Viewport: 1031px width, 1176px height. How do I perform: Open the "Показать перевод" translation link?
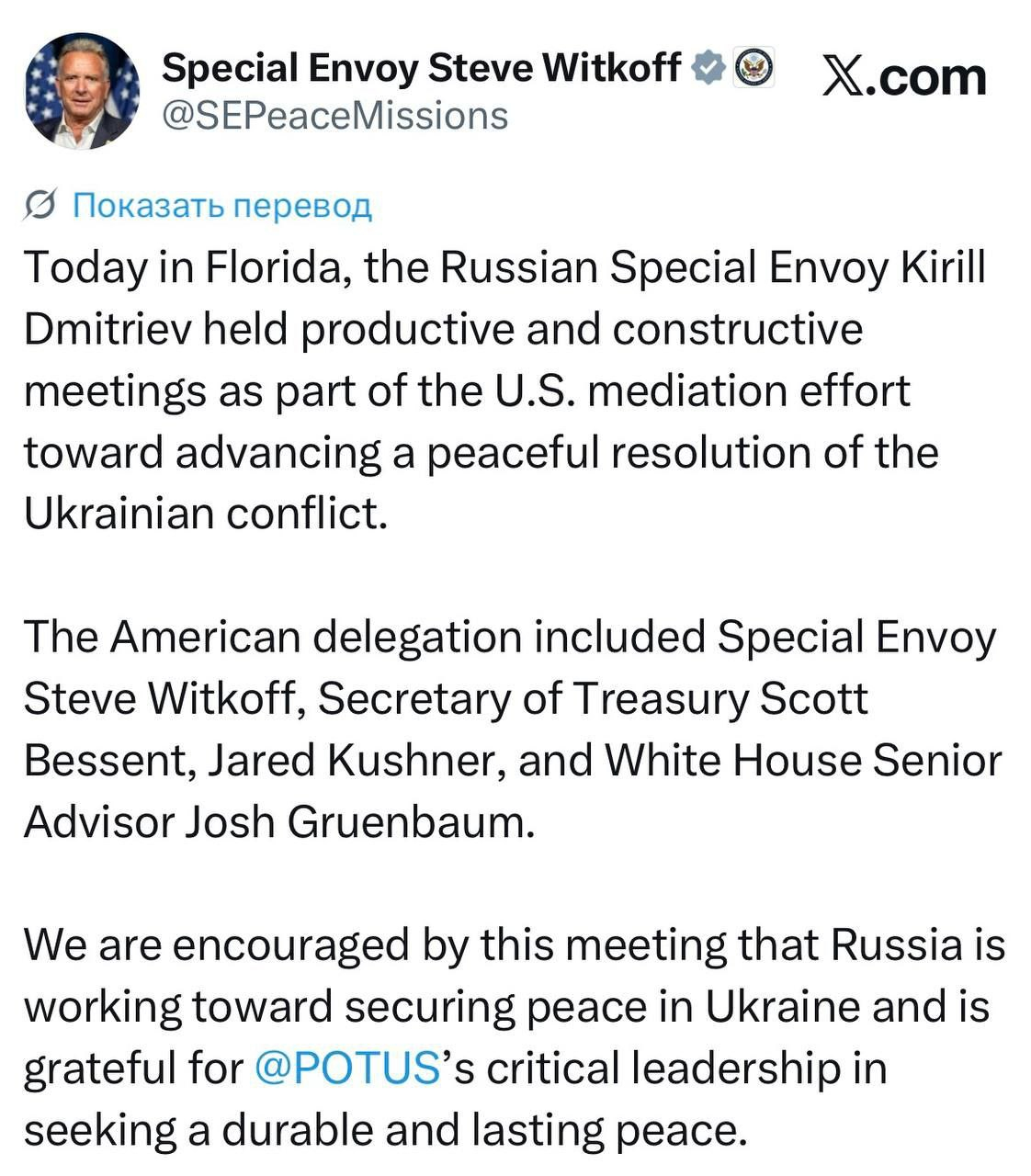click(221, 206)
